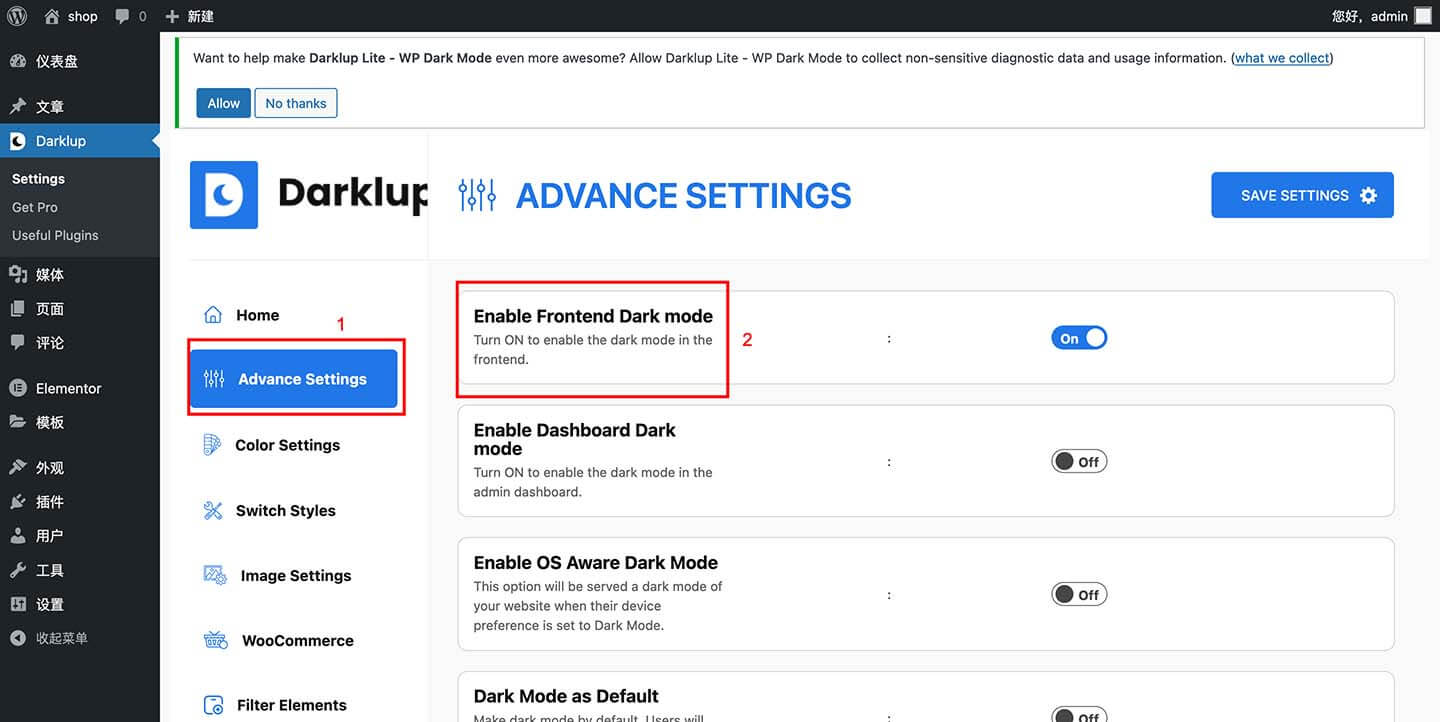Click the 插件 plugins icon
Screen dimensions: 1440x722
point(18,501)
